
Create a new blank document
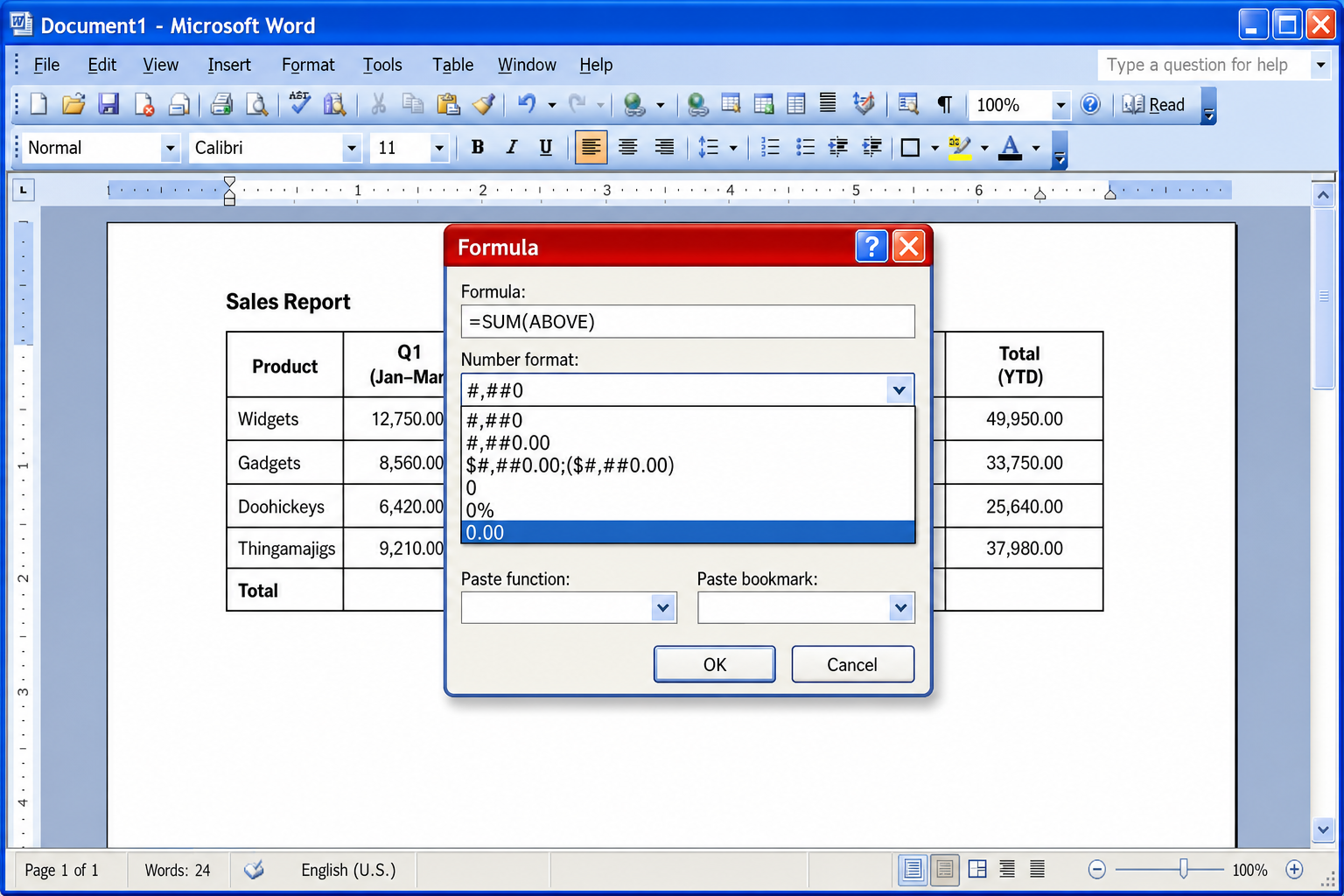coord(38,105)
